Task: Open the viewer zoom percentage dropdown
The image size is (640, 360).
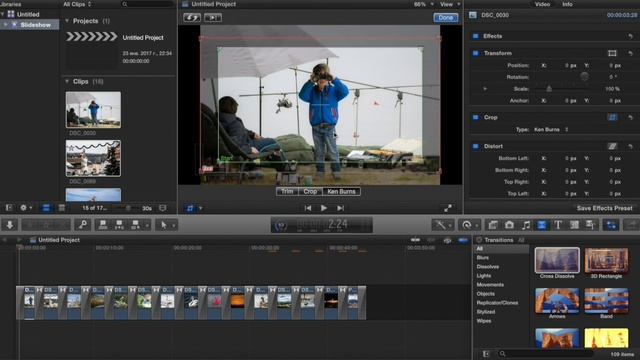Action: tap(423, 4)
